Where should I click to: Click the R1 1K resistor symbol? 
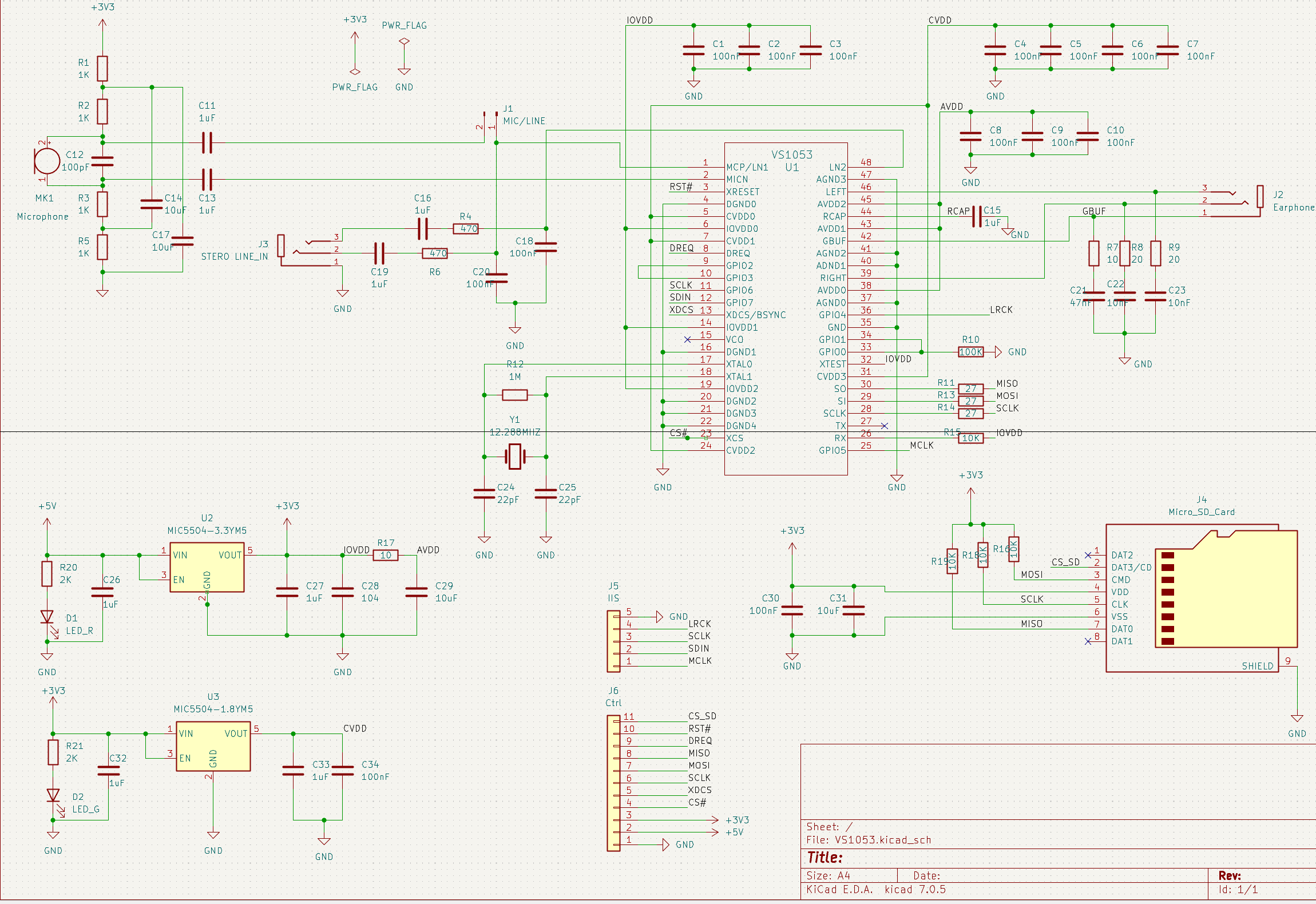pos(102,69)
